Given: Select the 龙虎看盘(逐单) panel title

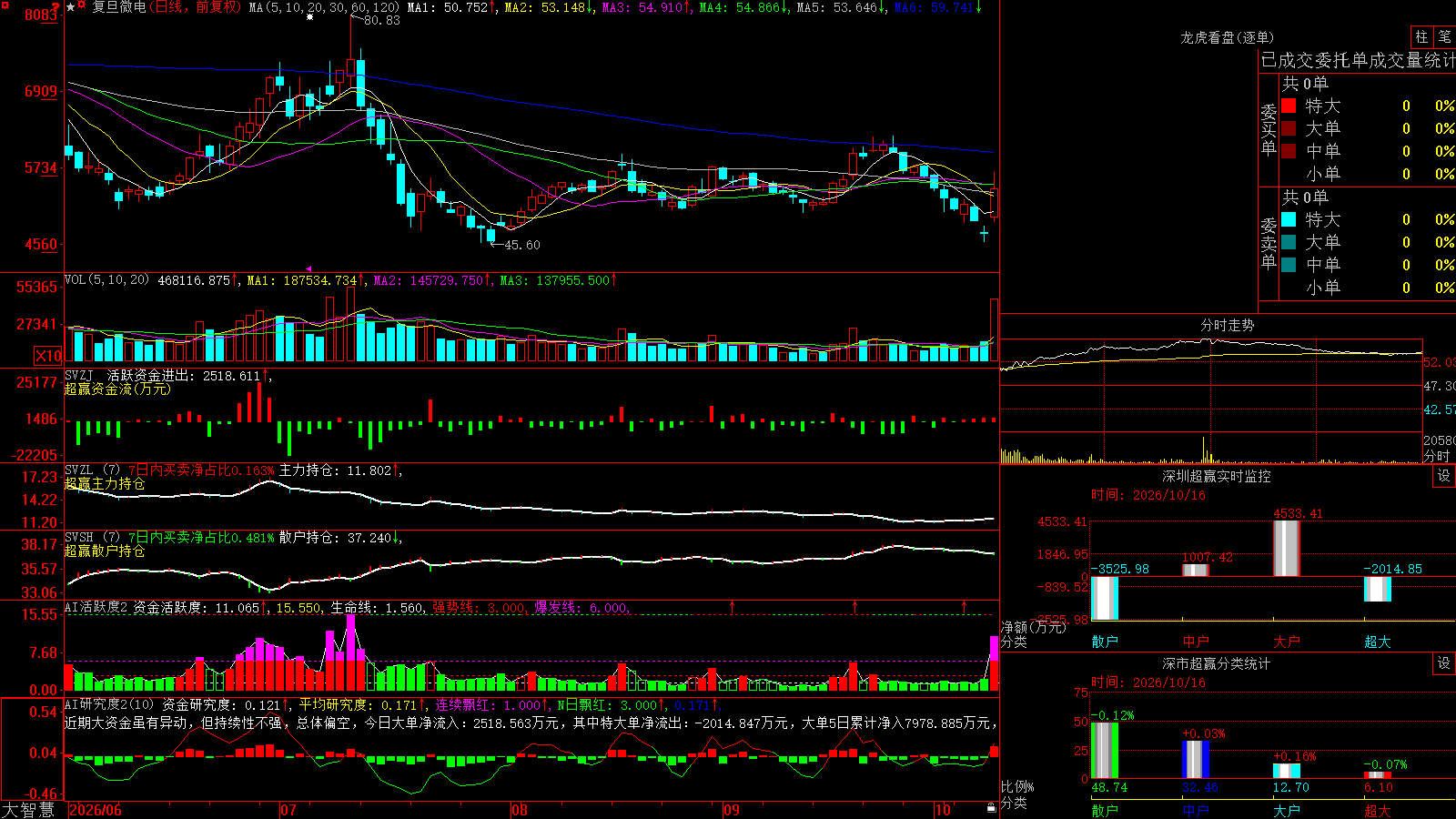Looking at the screenshot, I should point(1227,37).
